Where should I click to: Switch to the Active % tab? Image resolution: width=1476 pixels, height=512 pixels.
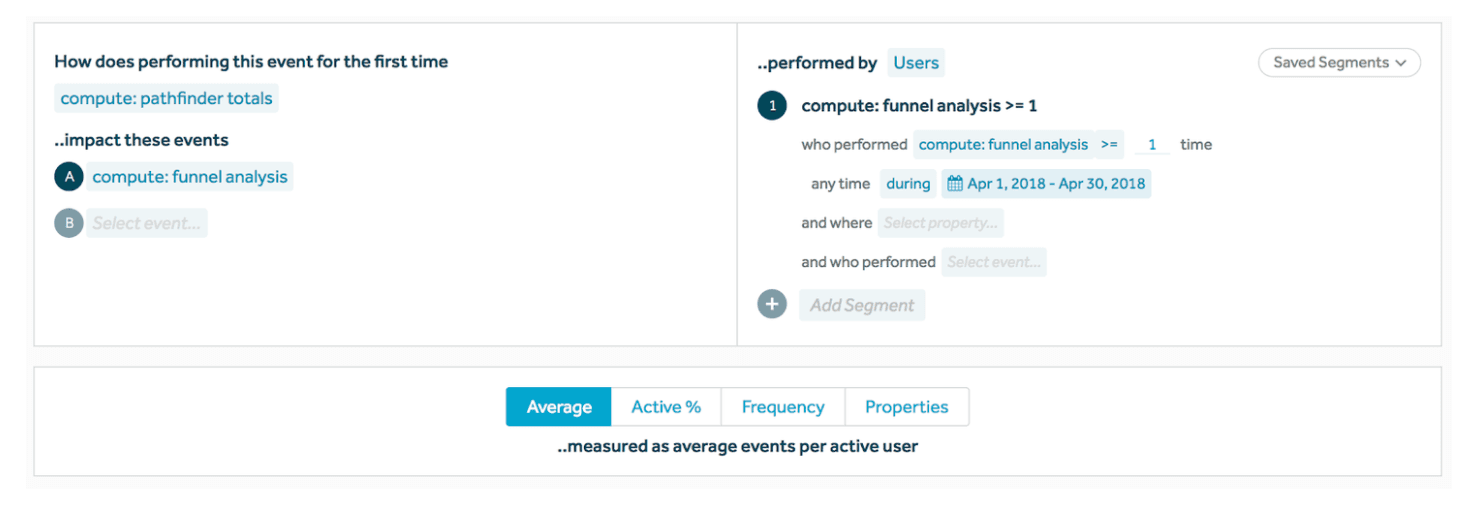(666, 407)
